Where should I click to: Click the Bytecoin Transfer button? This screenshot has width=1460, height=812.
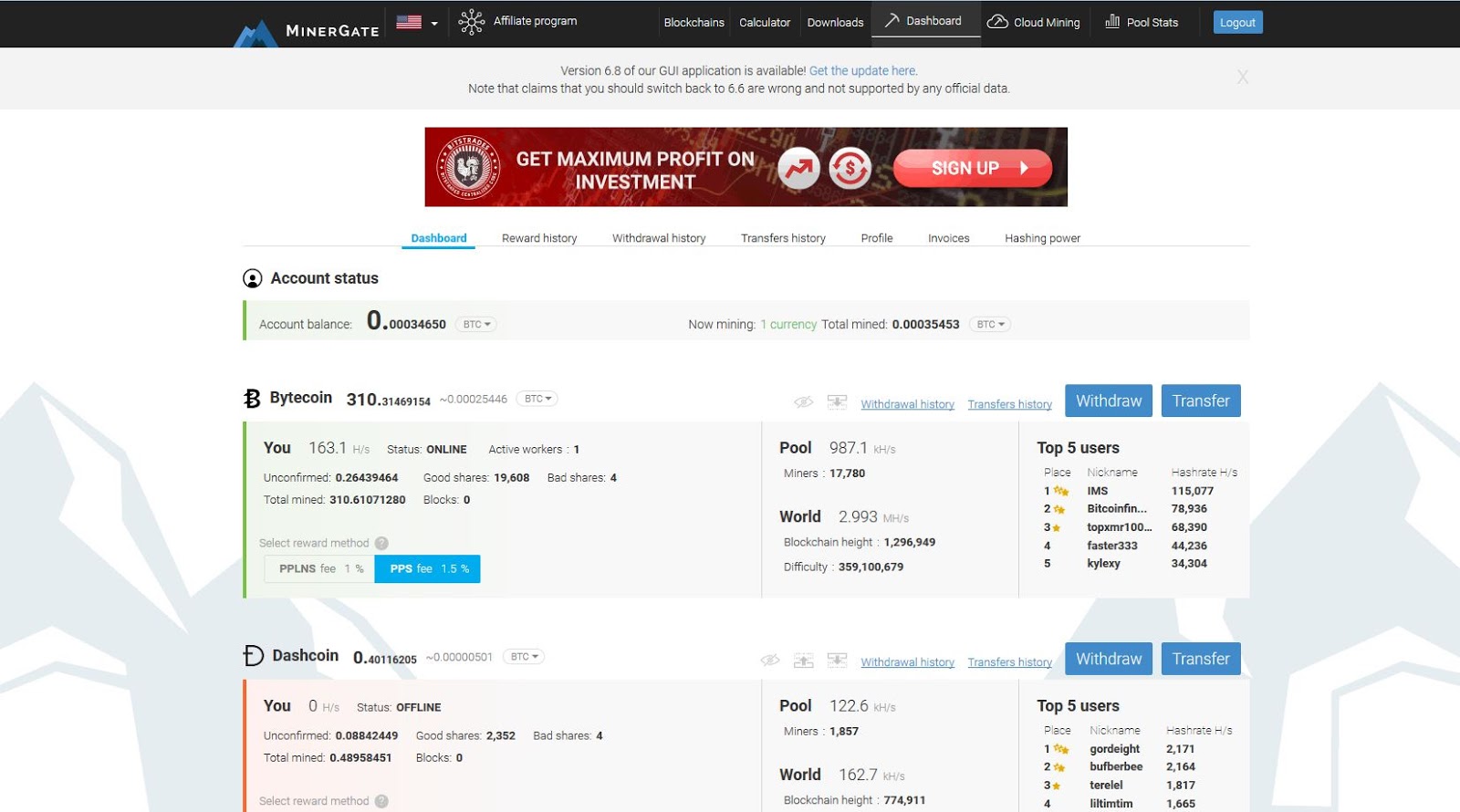point(1201,401)
